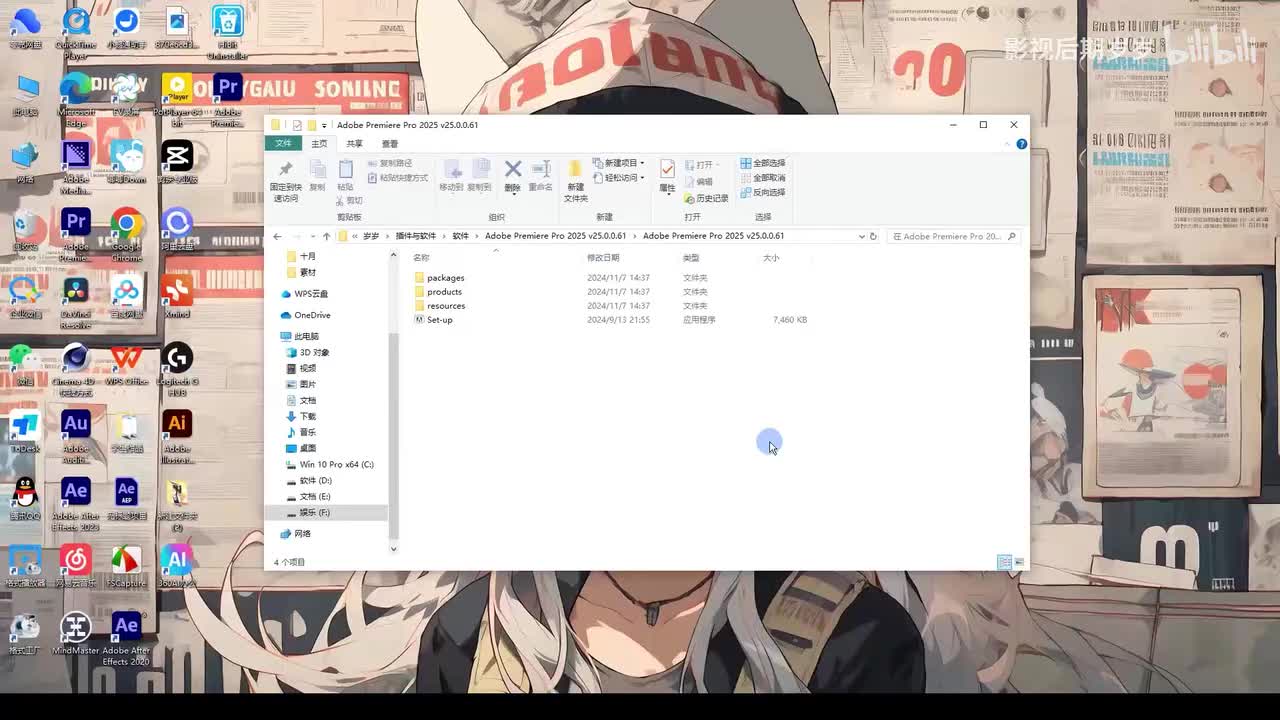Select the MindMaster desktop icon
Viewport: 1280px width, 720px height.
click(76, 635)
